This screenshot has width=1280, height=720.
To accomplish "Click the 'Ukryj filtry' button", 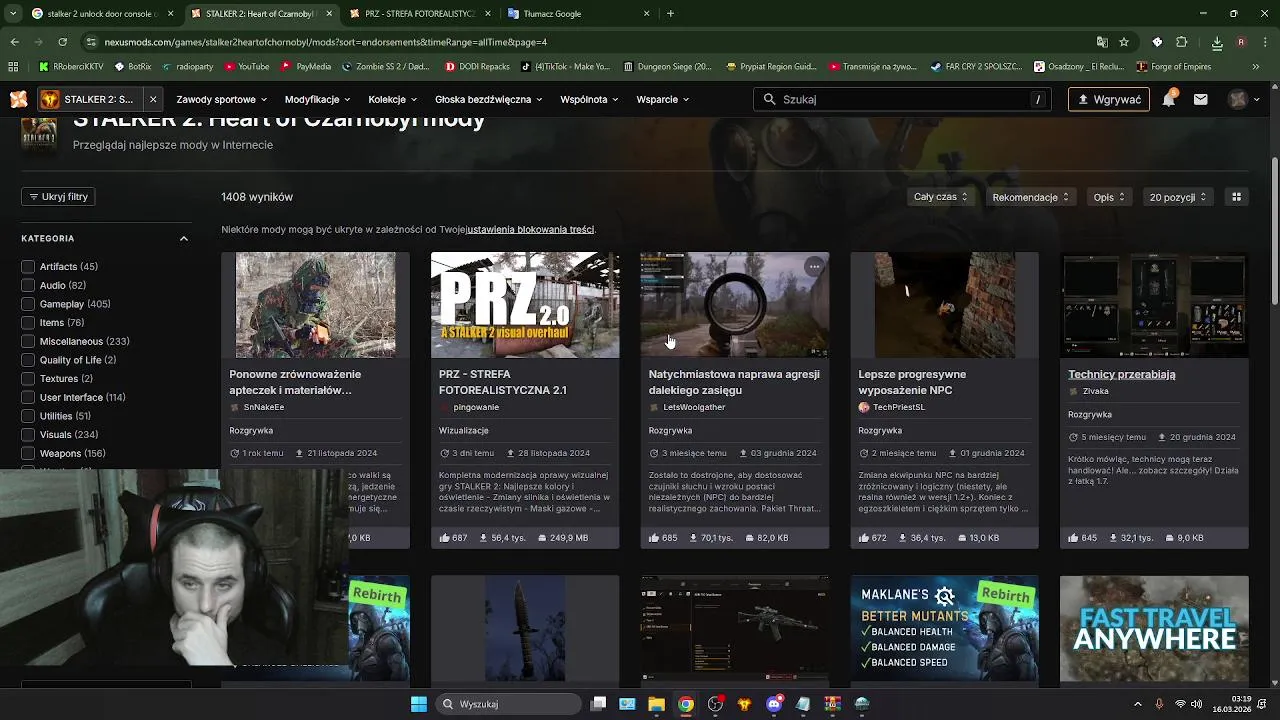I will click(x=59, y=197).
